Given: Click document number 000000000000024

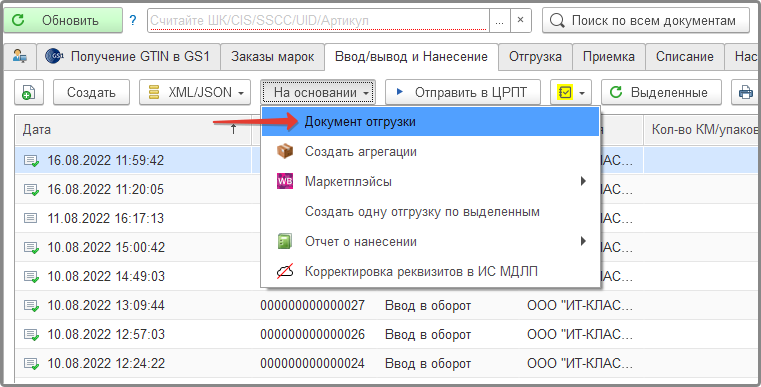Looking at the screenshot, I should click(x=313, y=364).
